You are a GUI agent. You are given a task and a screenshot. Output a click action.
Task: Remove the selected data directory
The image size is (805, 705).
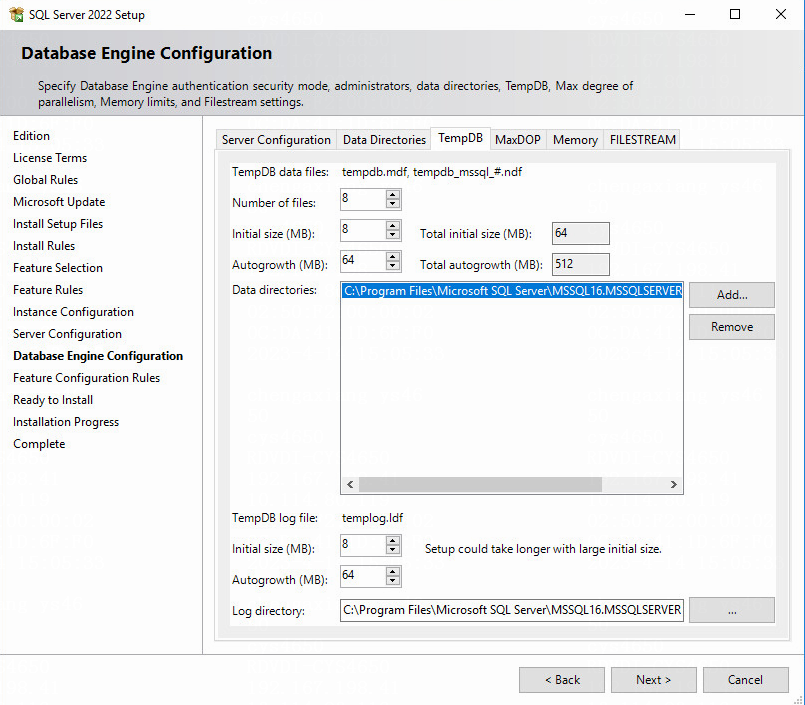pyautogui.click(x=732, y=327)
